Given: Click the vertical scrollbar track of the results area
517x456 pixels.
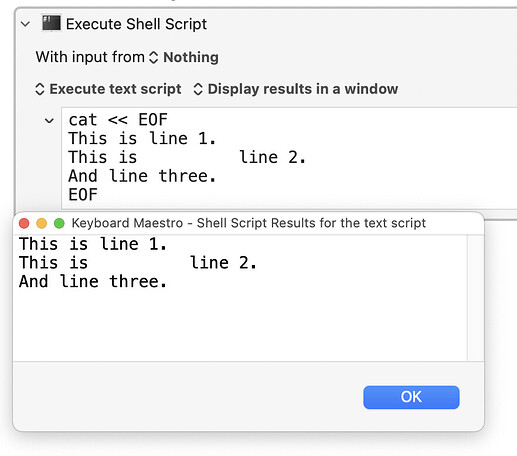Looking at the screenshot, I should (476, 298).
